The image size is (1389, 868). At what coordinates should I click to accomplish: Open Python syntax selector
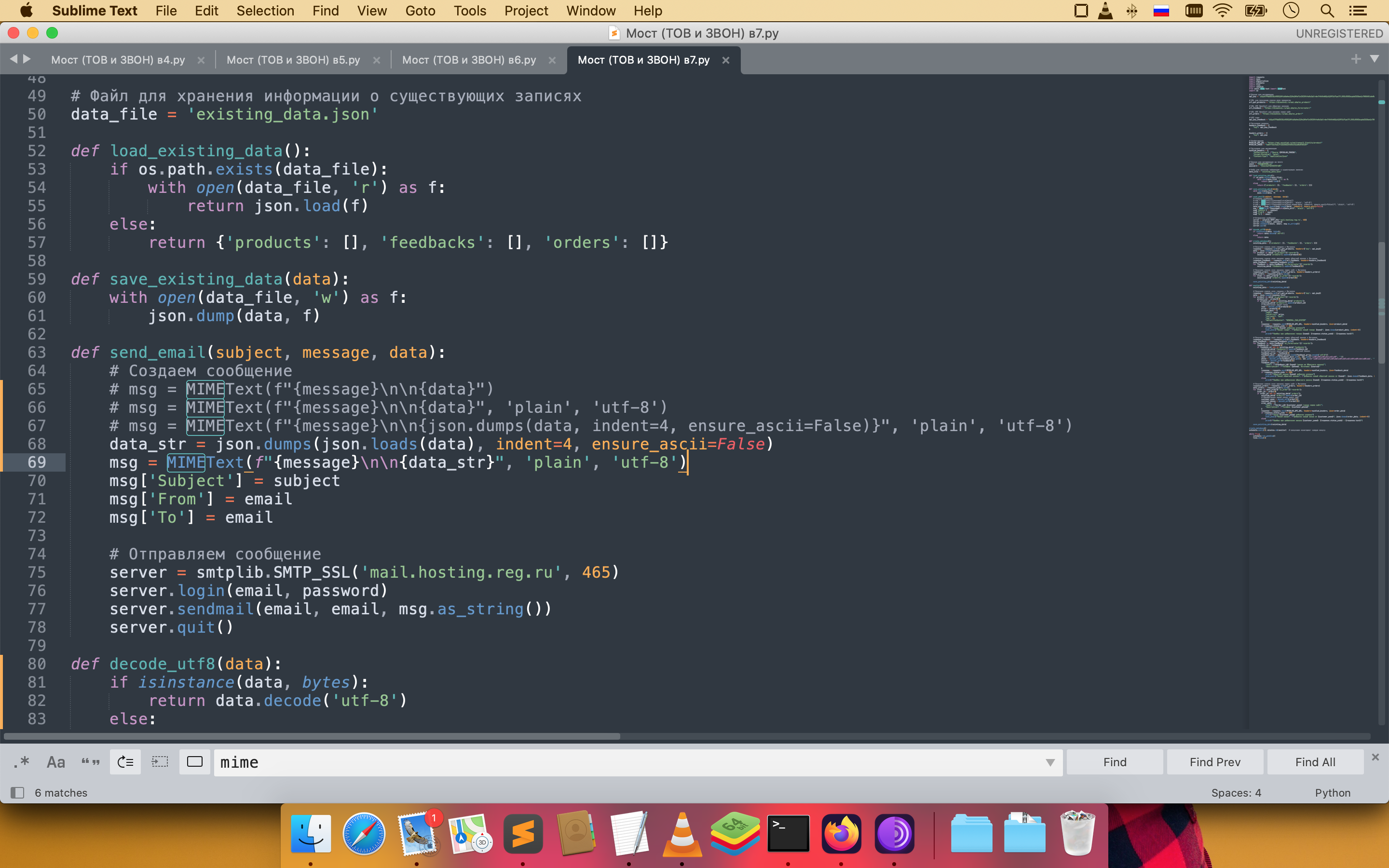[x=1332, y=793]
